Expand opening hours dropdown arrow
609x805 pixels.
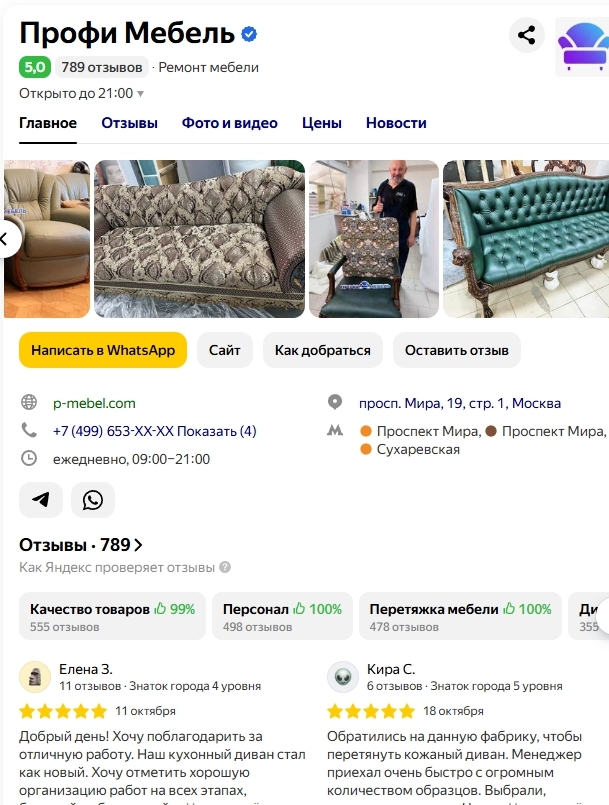(140, 94)
